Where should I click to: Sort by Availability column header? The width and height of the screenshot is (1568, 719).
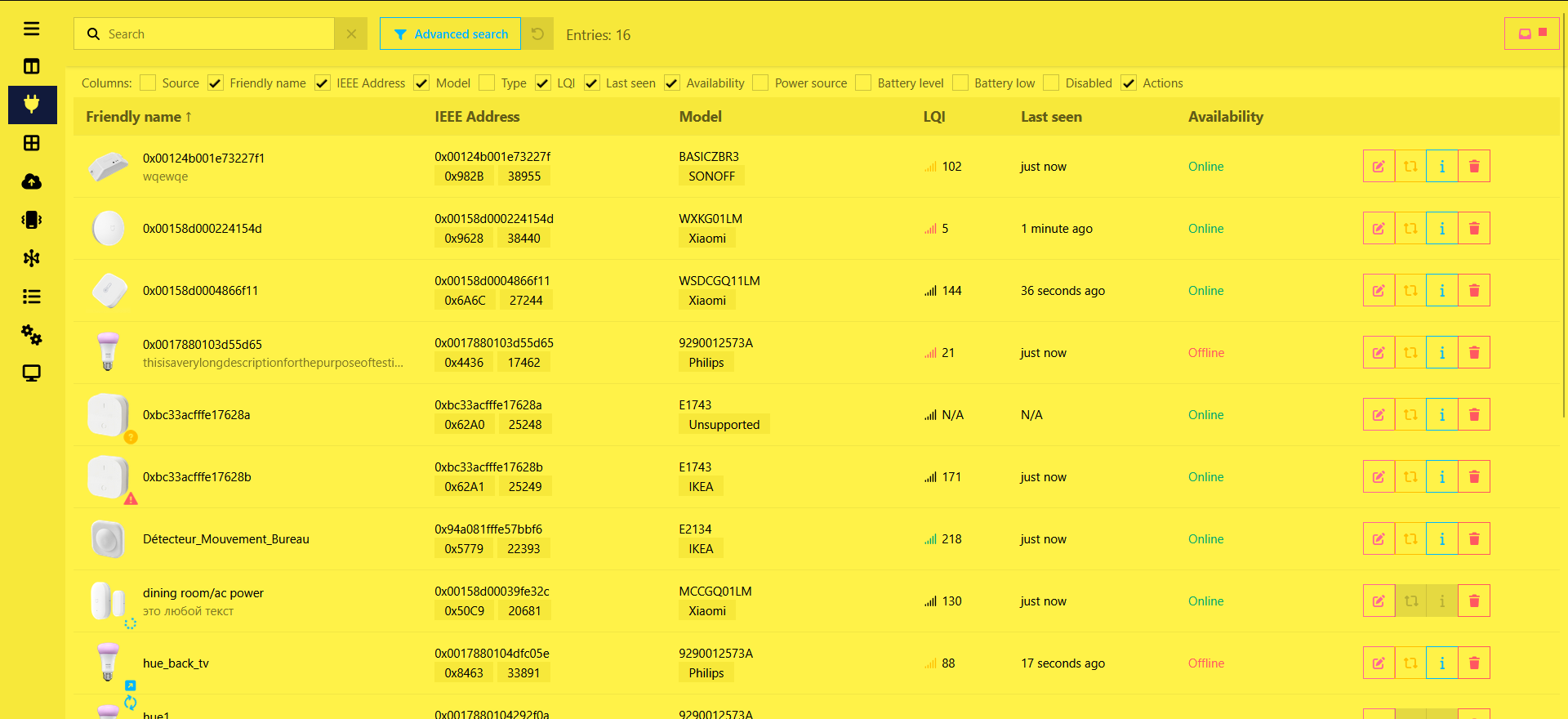point(1226,117)
